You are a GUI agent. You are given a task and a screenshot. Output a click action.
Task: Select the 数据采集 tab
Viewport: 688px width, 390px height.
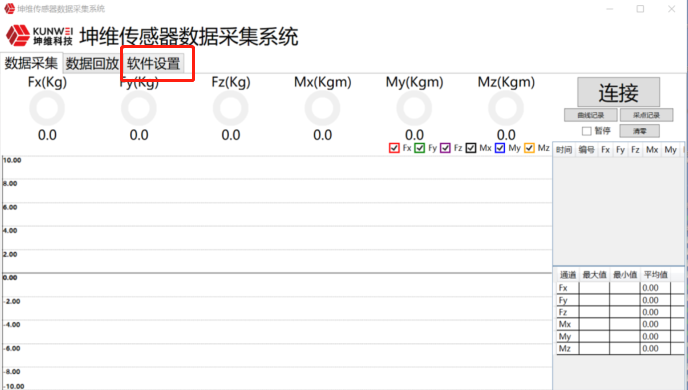click(x=31, y=63)
